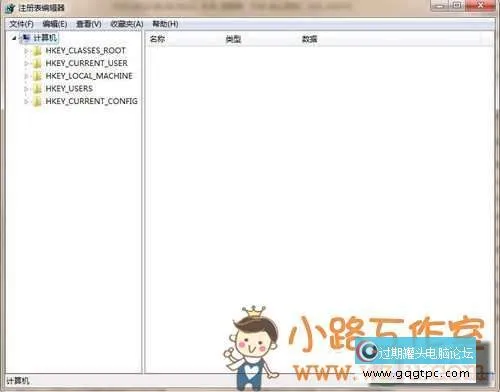Screen dimensions: 500x392
Task: Click the HKEY_USERS folder icon
Action: (37, 89)
